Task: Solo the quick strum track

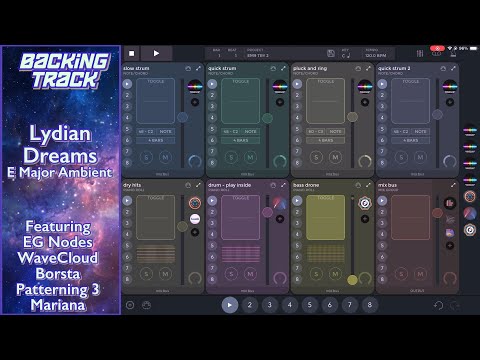Action: pos(231,157)
